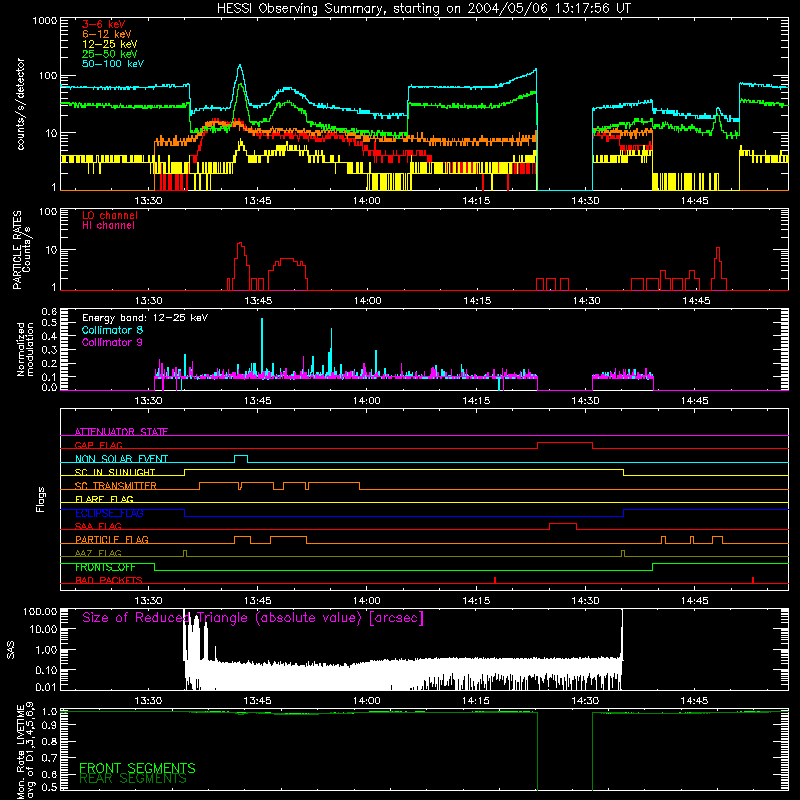Click the FRONT SEGMENTS legend label
Image resolution: width=800 pixels, height=800 pixels.
137,768
